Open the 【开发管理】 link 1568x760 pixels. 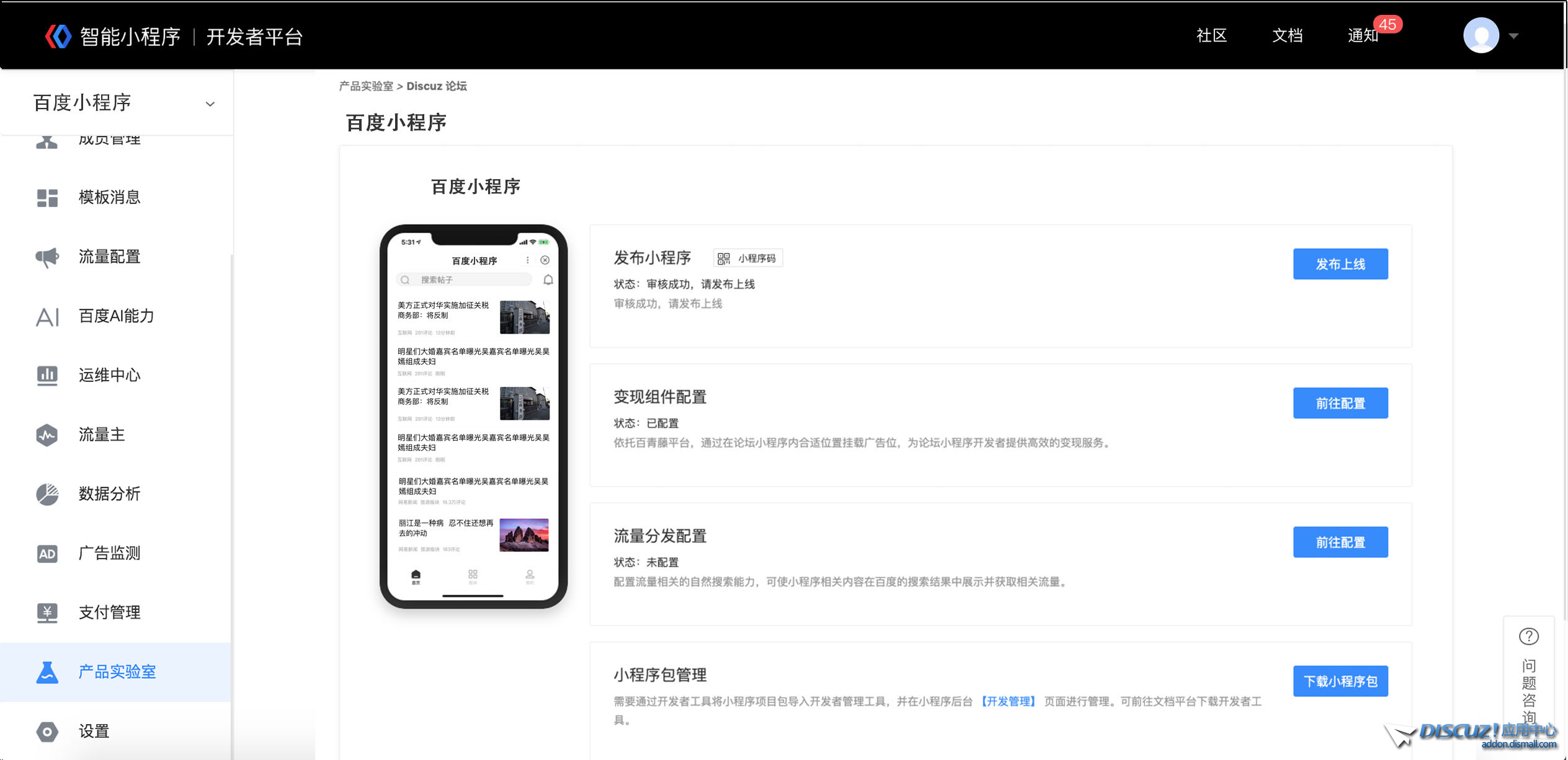coord(1008,701)
